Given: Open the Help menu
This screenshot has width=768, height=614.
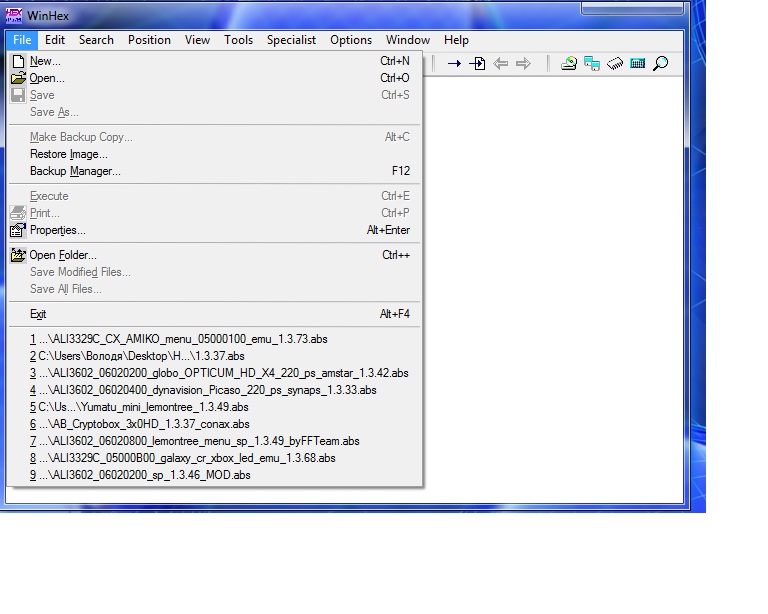Looking at the screenshot, I should click(x=456, y=40).
